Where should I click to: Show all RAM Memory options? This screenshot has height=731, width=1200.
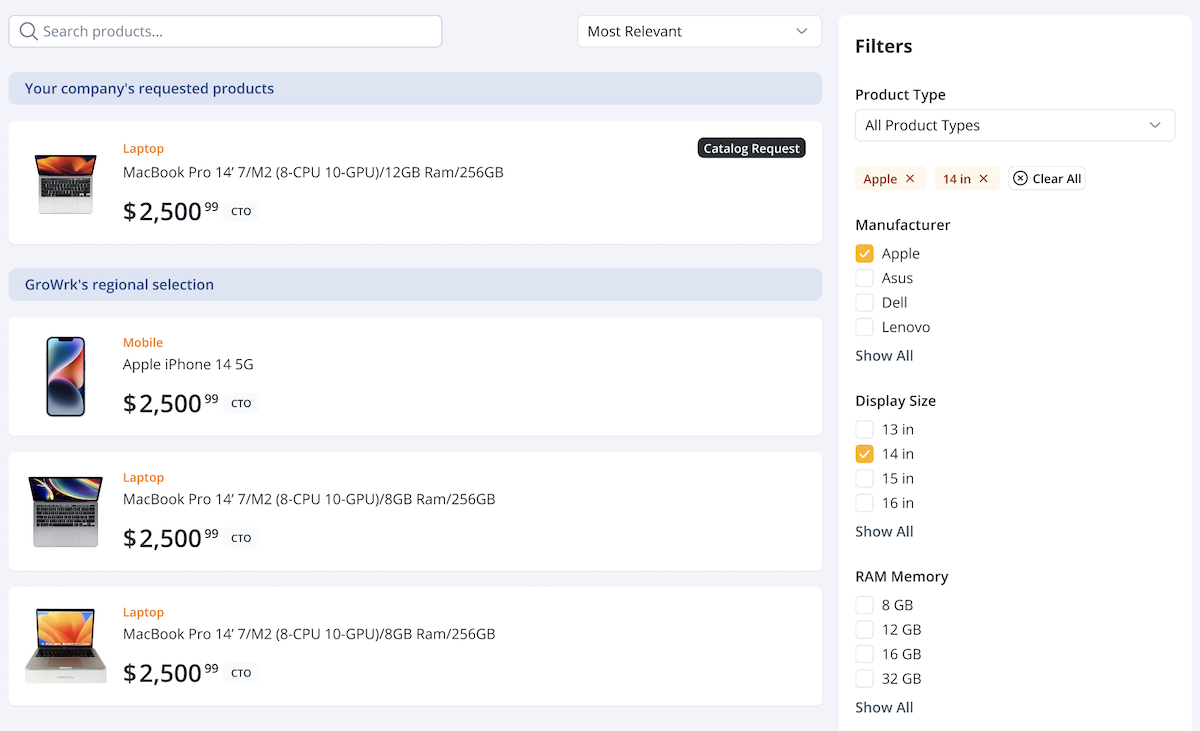coord(884,708)
